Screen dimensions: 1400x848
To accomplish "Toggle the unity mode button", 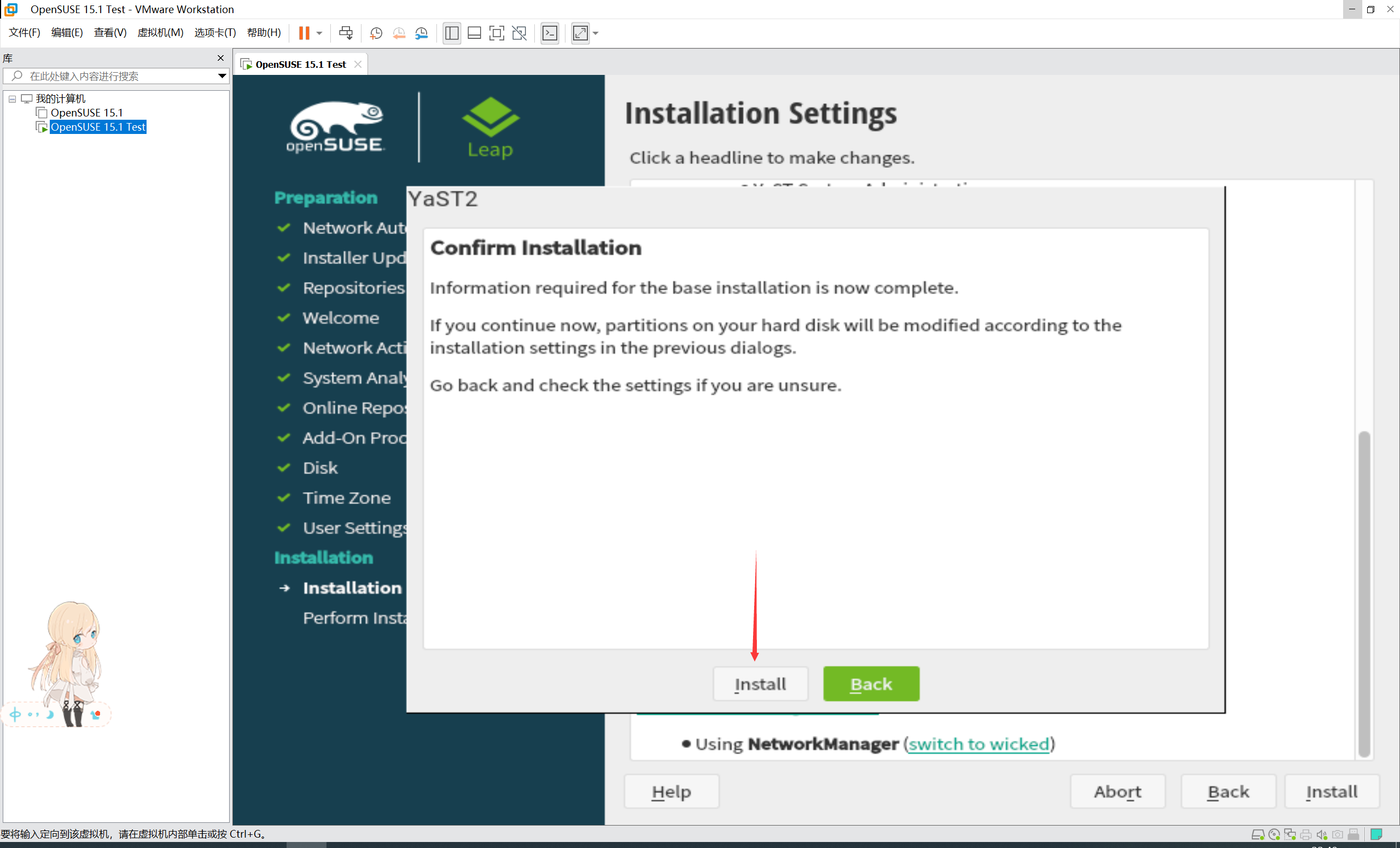I will [x=519, y=33].
